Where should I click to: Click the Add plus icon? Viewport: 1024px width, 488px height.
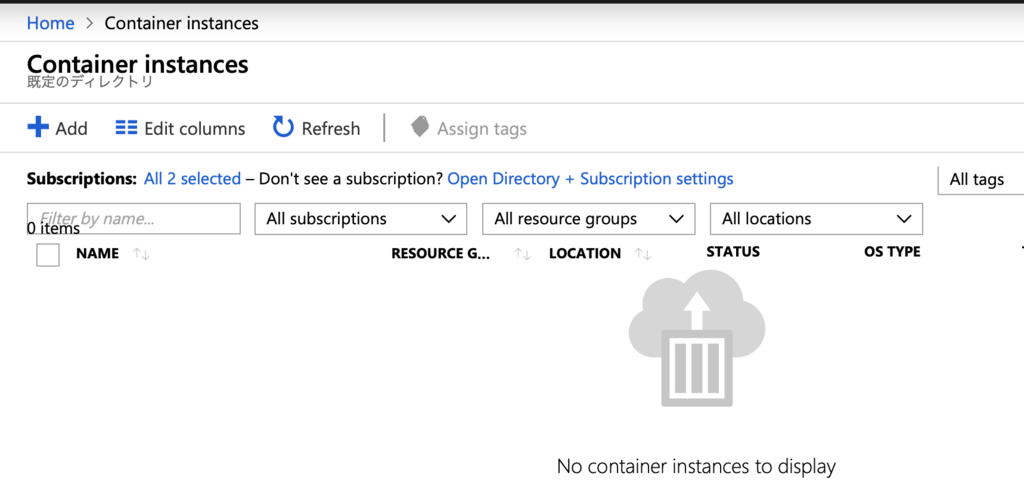pos(38,128)
